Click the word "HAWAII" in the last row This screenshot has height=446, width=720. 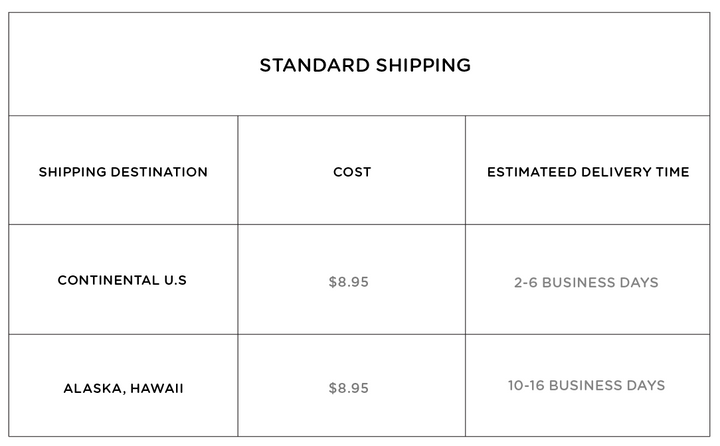[157, 389]
